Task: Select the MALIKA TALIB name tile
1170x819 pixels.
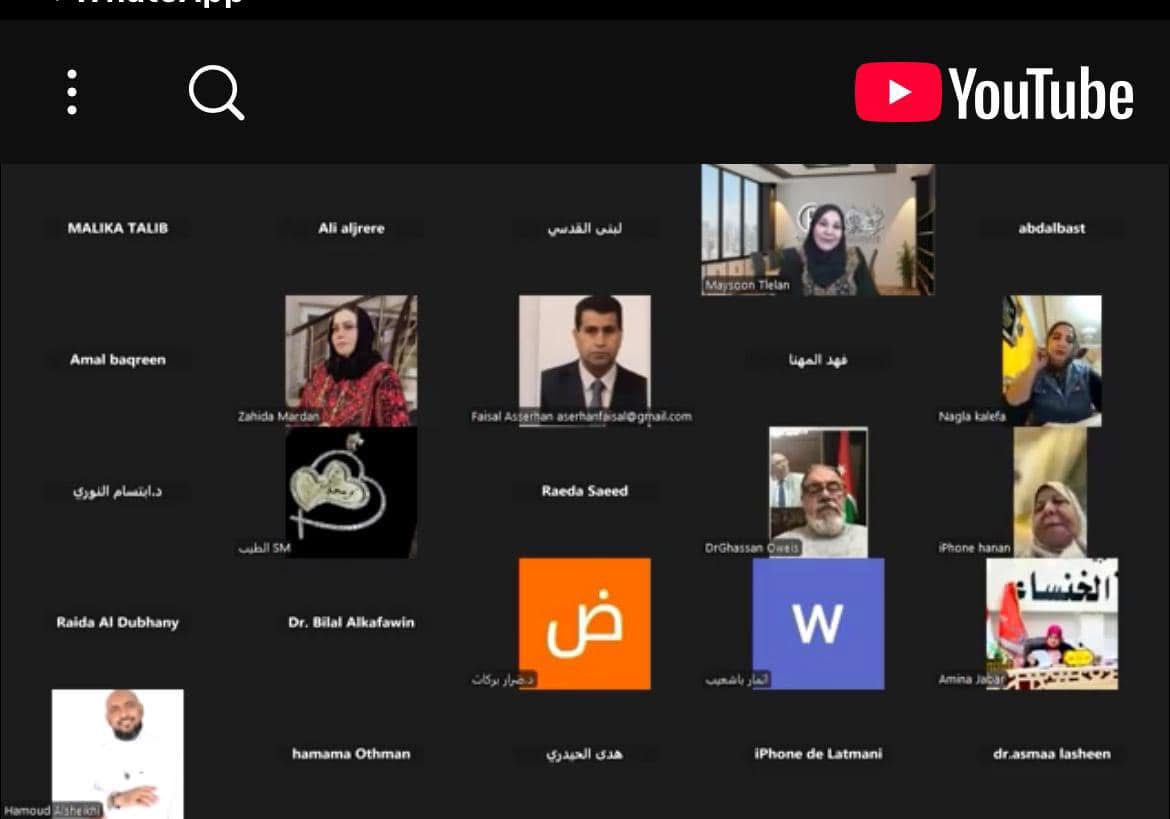Action: click(118, 228)
